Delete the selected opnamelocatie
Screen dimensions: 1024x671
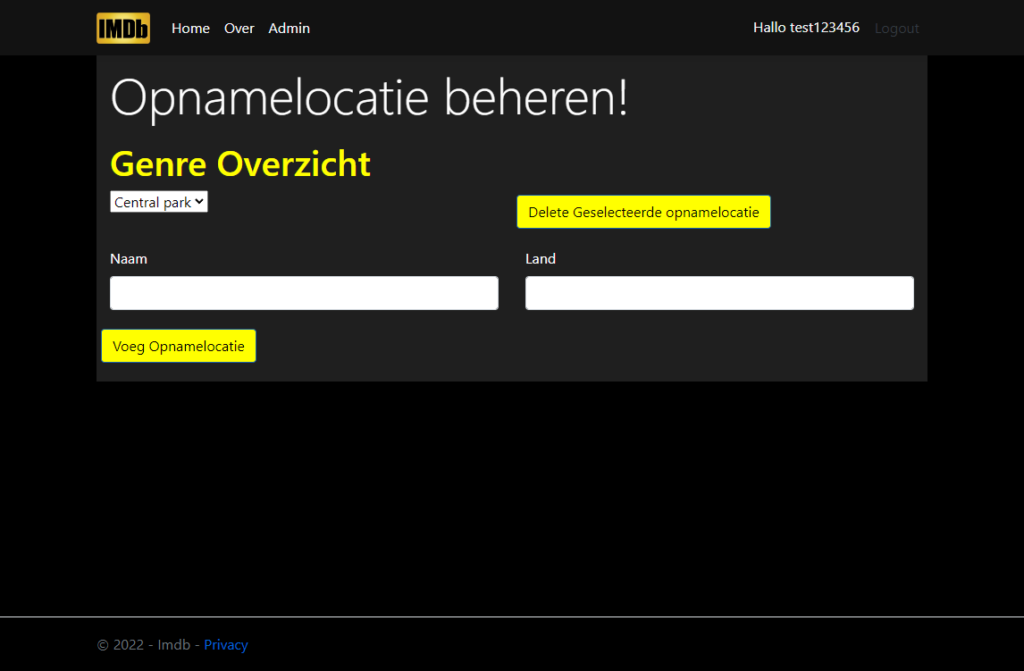tap(643, 212)
